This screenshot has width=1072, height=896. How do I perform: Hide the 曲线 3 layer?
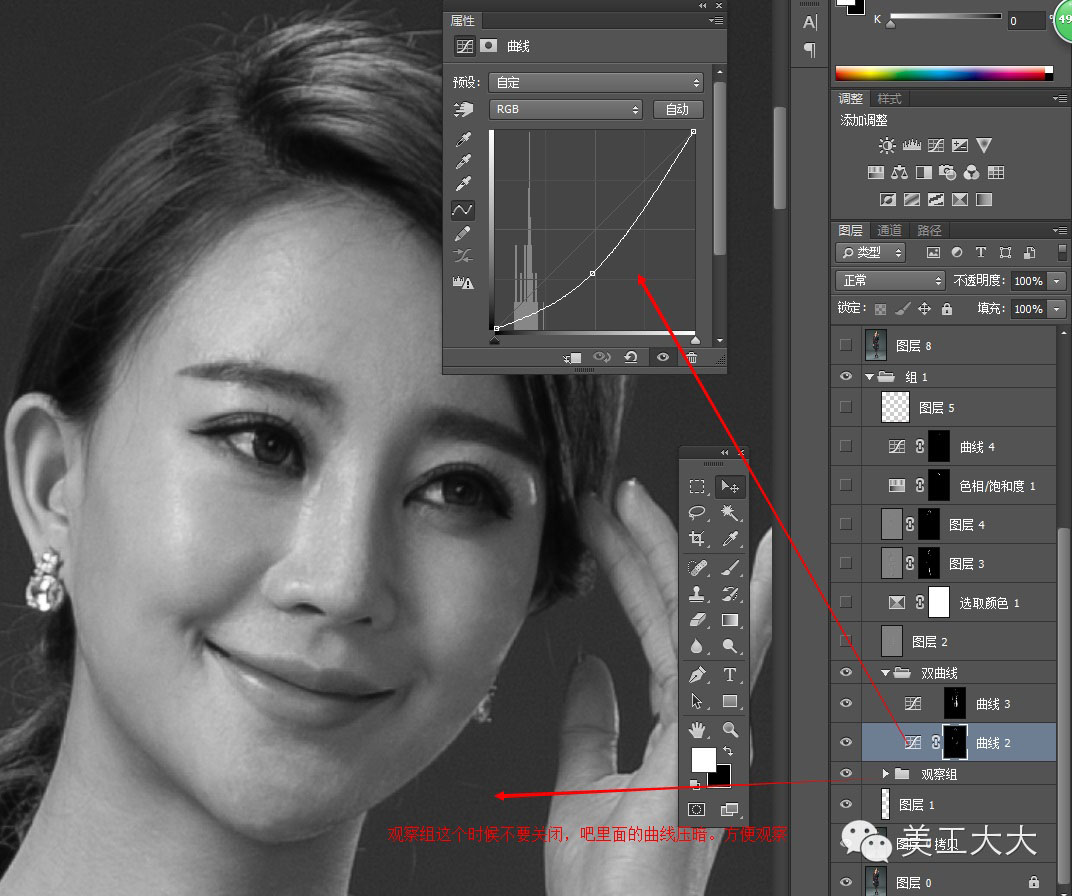coord(846,703)
